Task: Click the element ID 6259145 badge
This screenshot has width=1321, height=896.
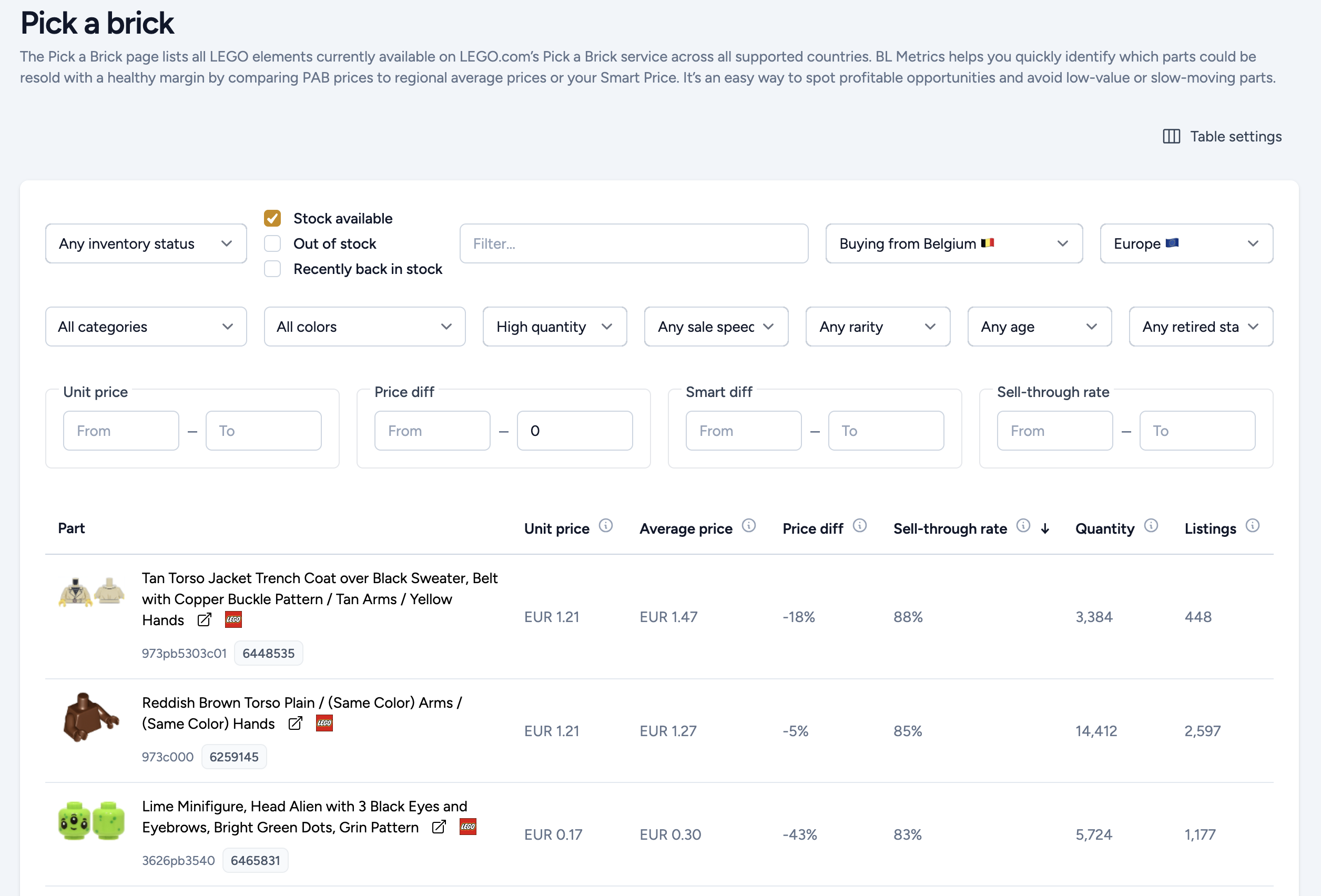Action: pyautogui.click(x=233, y=756)
